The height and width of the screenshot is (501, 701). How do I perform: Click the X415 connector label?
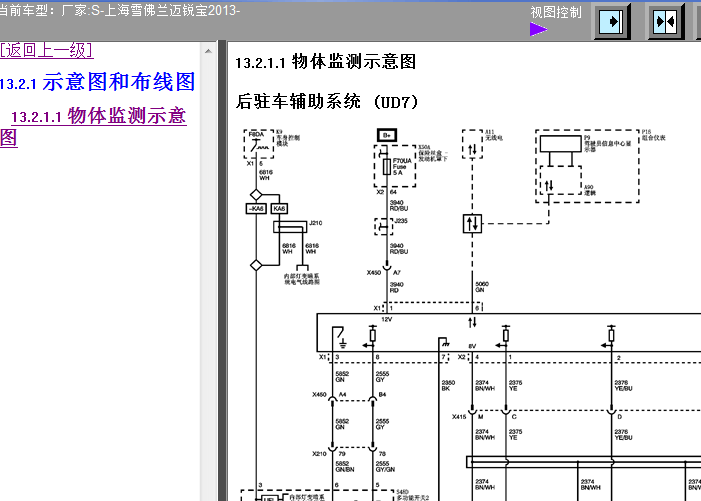pos(459,417)
